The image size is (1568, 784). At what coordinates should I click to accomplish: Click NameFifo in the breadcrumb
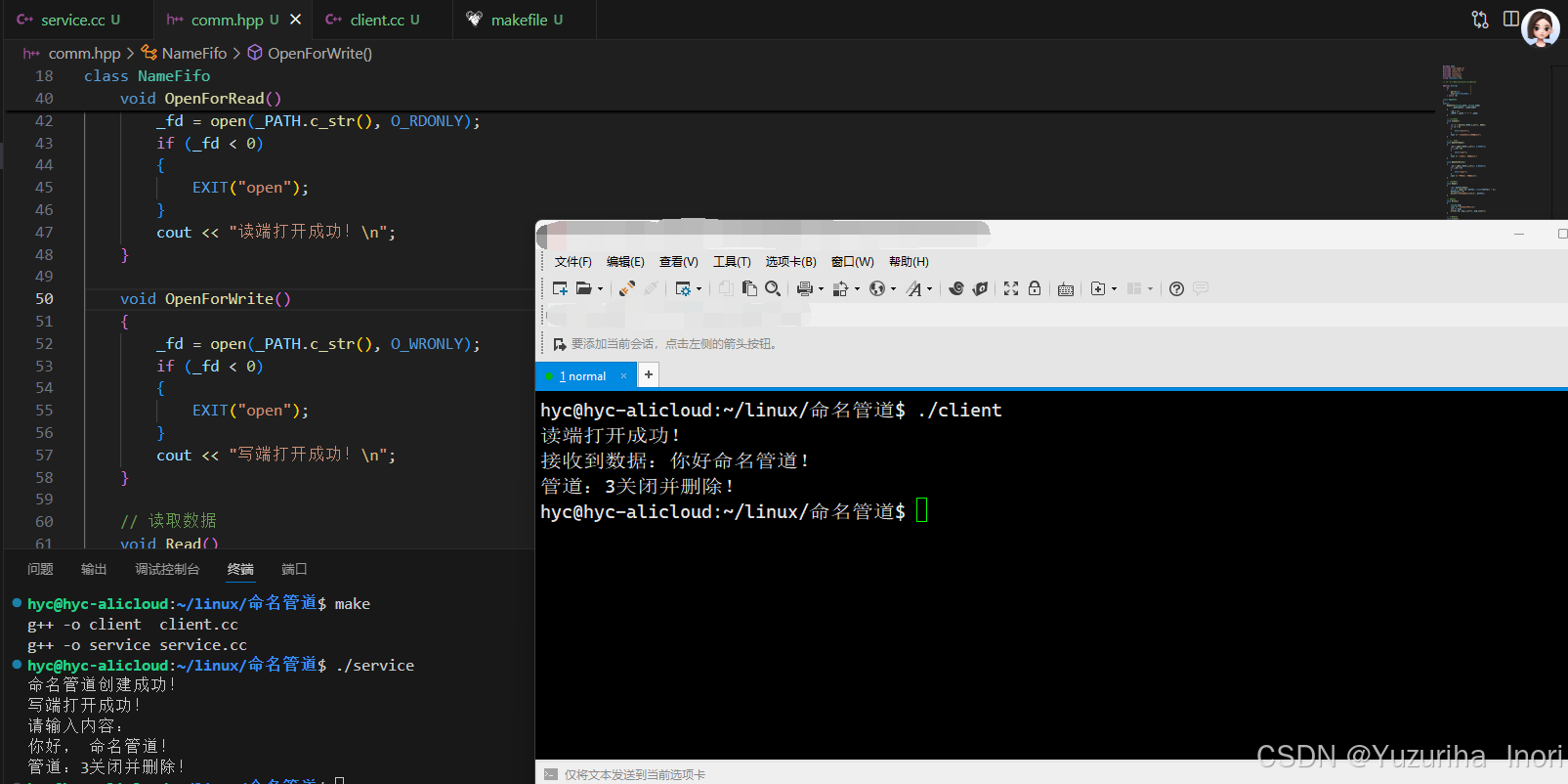(x=193, y=54)
